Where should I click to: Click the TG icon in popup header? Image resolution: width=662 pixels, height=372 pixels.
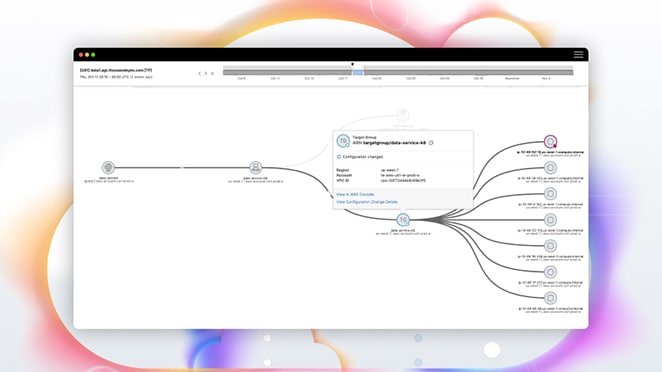343,141
